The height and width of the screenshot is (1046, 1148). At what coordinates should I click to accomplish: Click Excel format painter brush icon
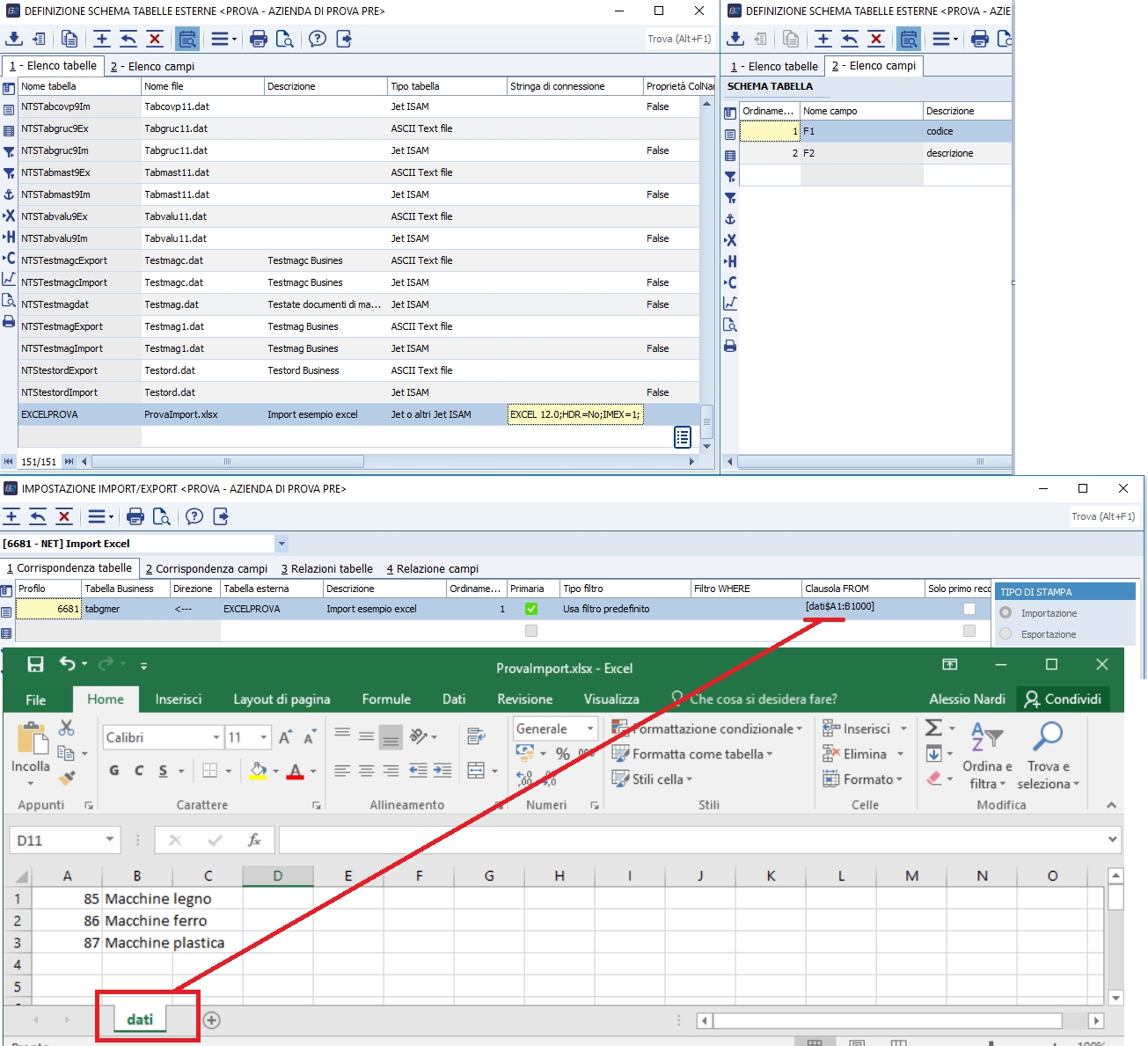coord(67,778)
